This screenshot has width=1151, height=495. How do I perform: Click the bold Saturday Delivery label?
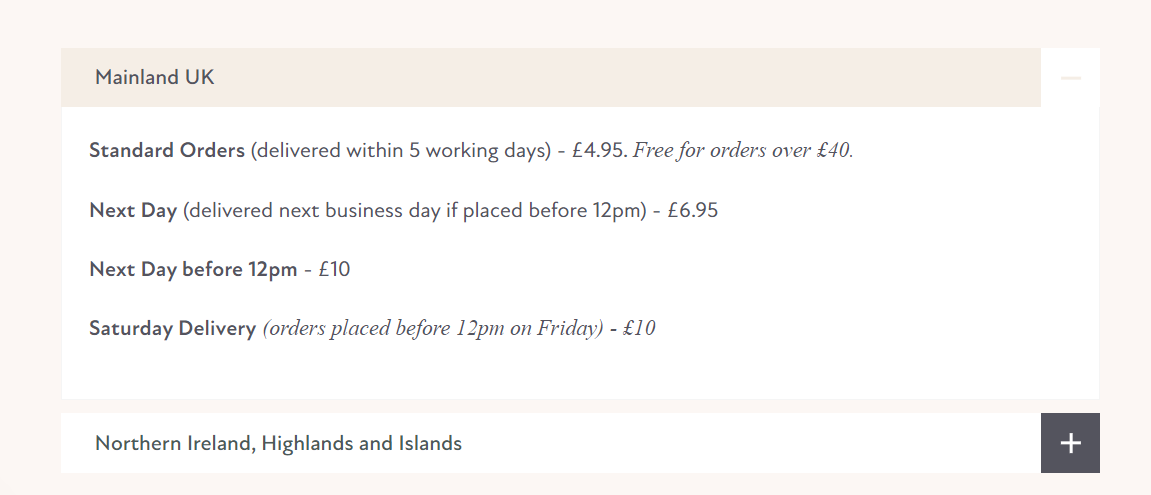pos(172,328)
